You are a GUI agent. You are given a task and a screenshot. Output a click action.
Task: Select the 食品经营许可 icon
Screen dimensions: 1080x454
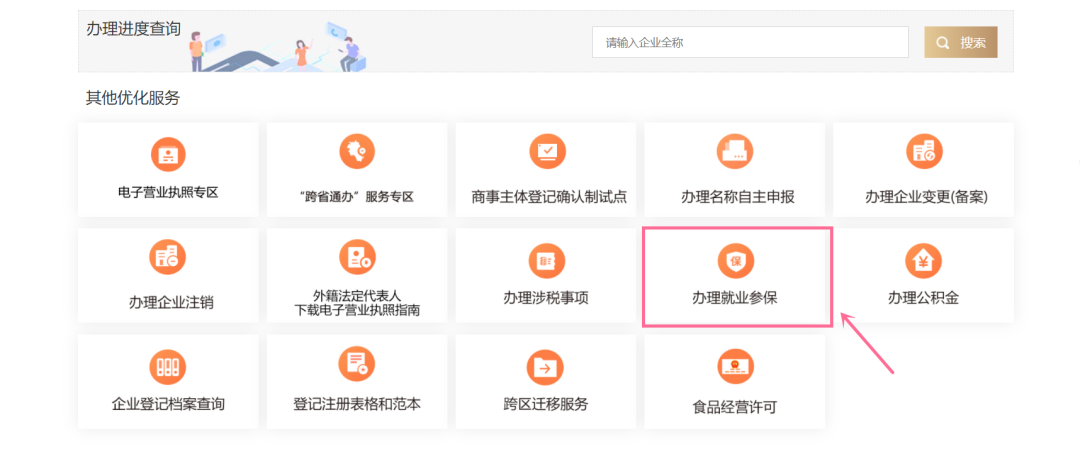coord(735,367)
